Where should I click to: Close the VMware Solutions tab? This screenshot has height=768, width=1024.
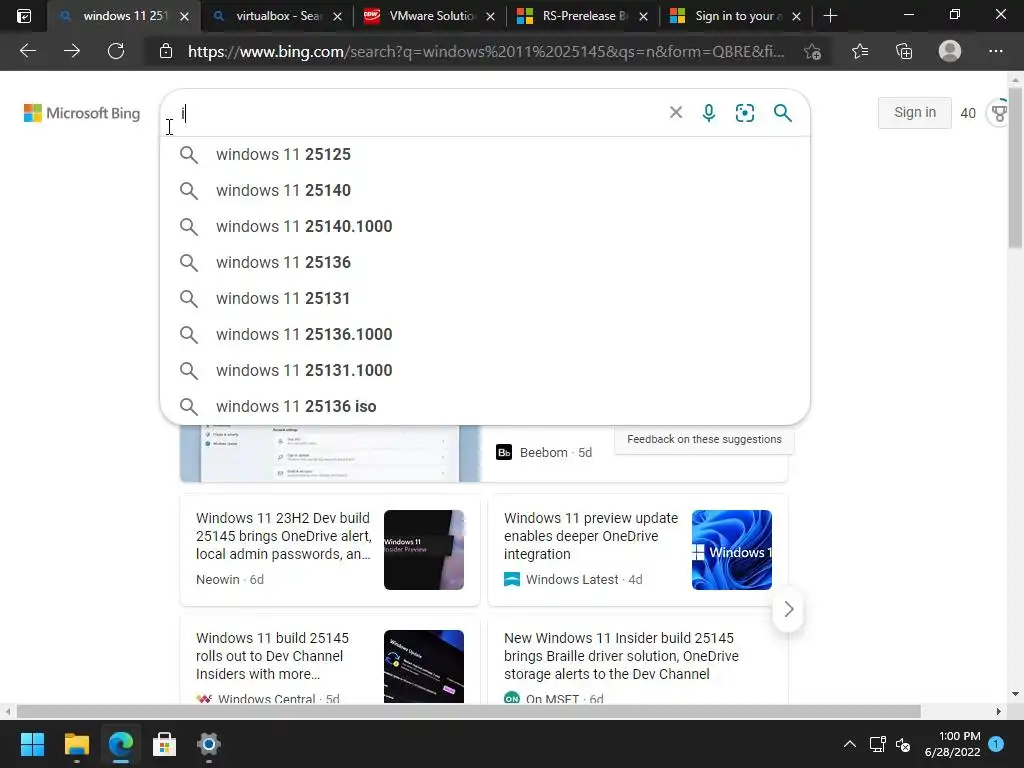tap(490, 16)
